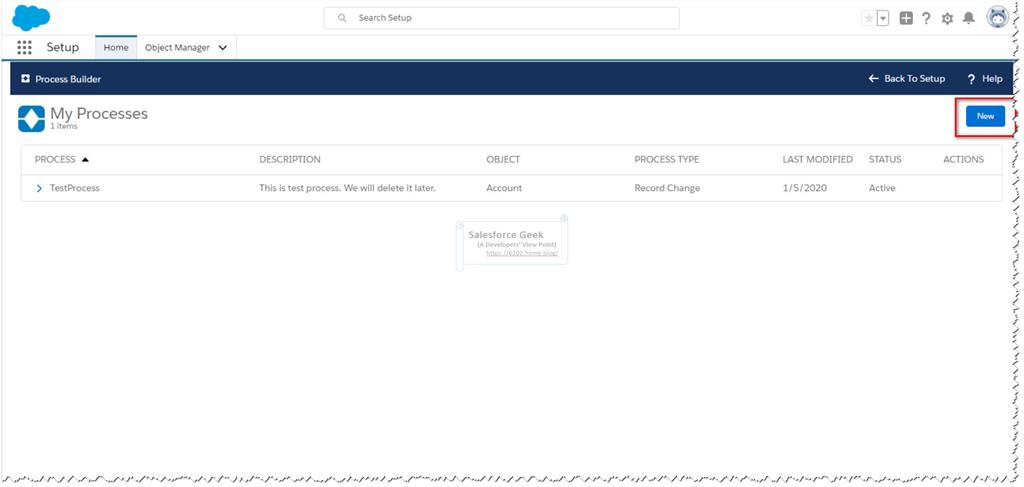Open the favorites list dropdown arrow

[883, 18]
